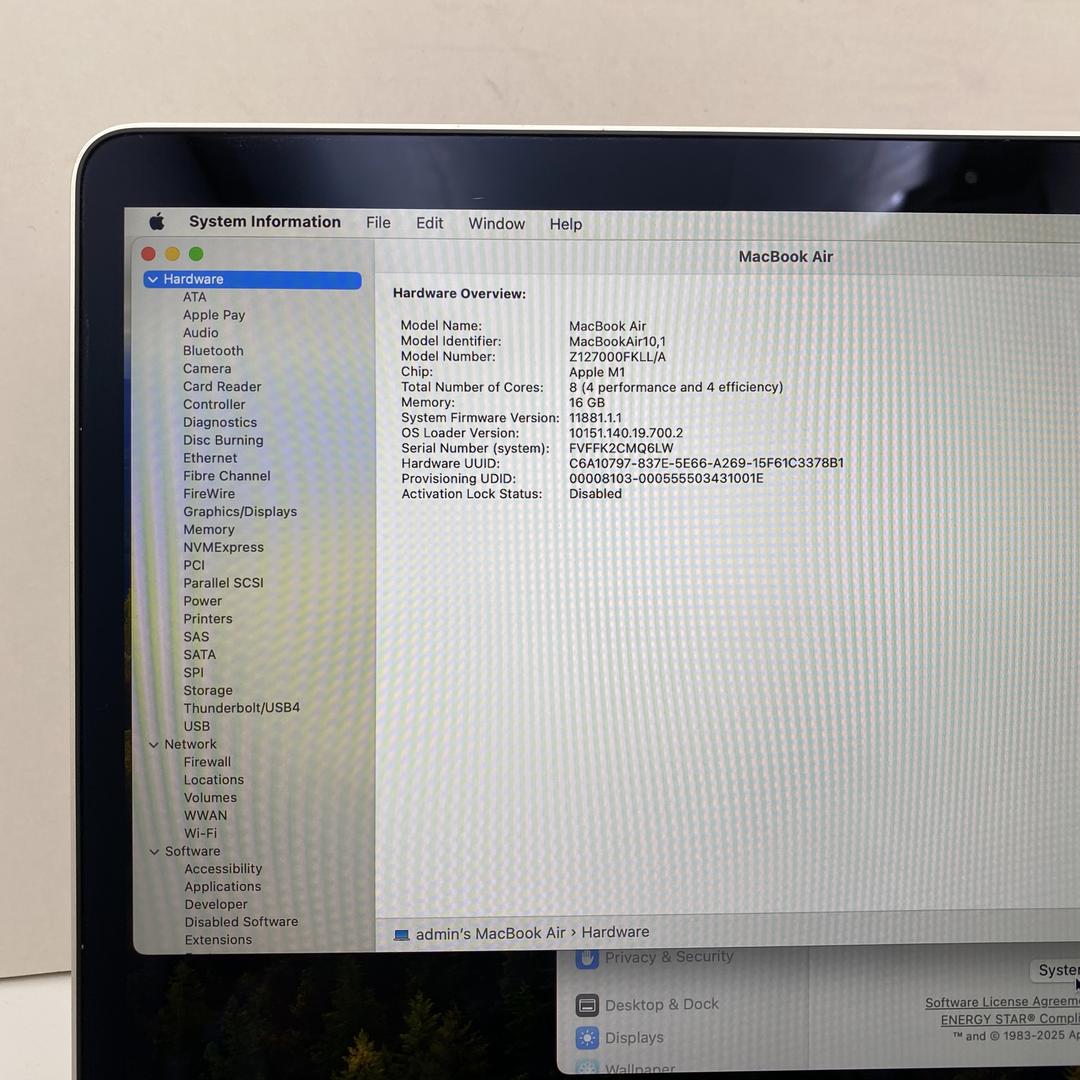The image size is (1080, 1080).
Task: Collapse the Network section
Action: coord(154,745)
